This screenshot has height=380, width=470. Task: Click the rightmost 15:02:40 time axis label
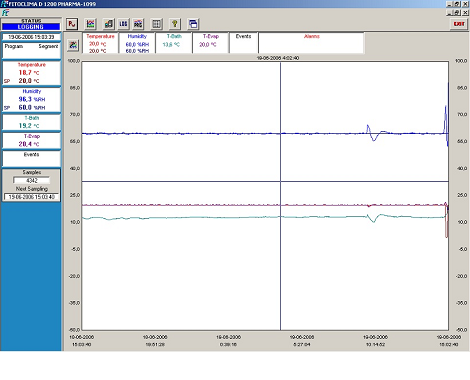click(448, 344)
